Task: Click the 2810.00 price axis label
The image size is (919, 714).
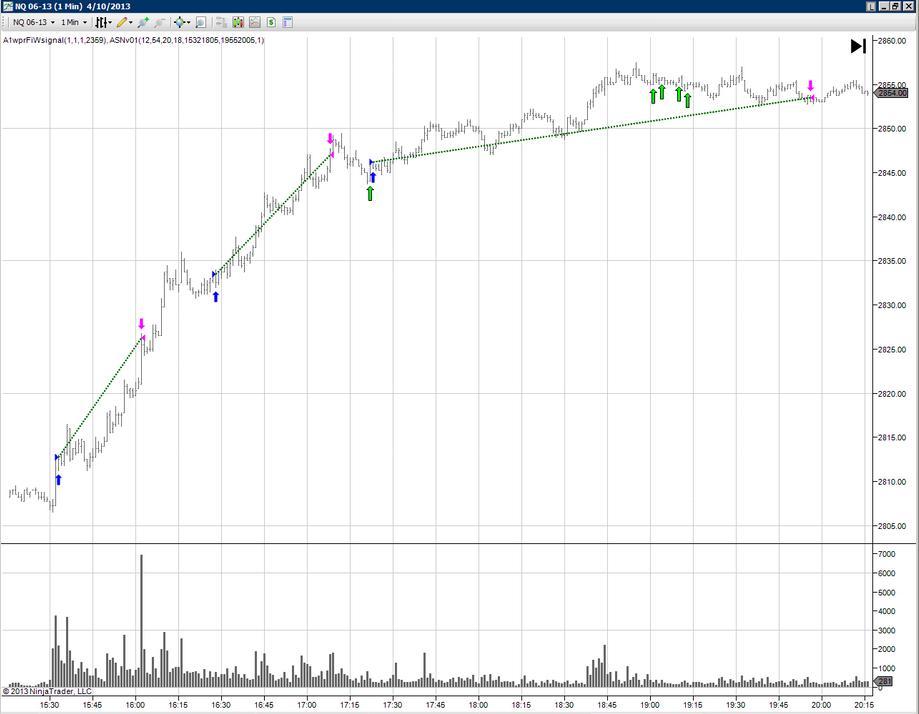Action: coord(891,482)
